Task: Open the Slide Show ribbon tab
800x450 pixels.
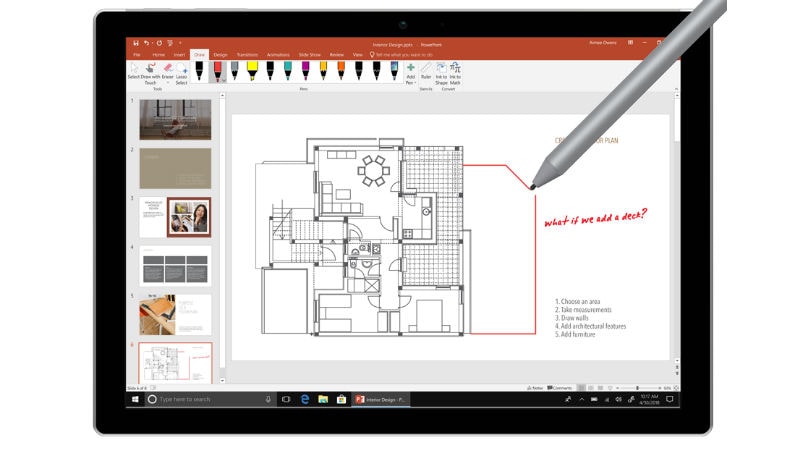Action: click(309, 54)
